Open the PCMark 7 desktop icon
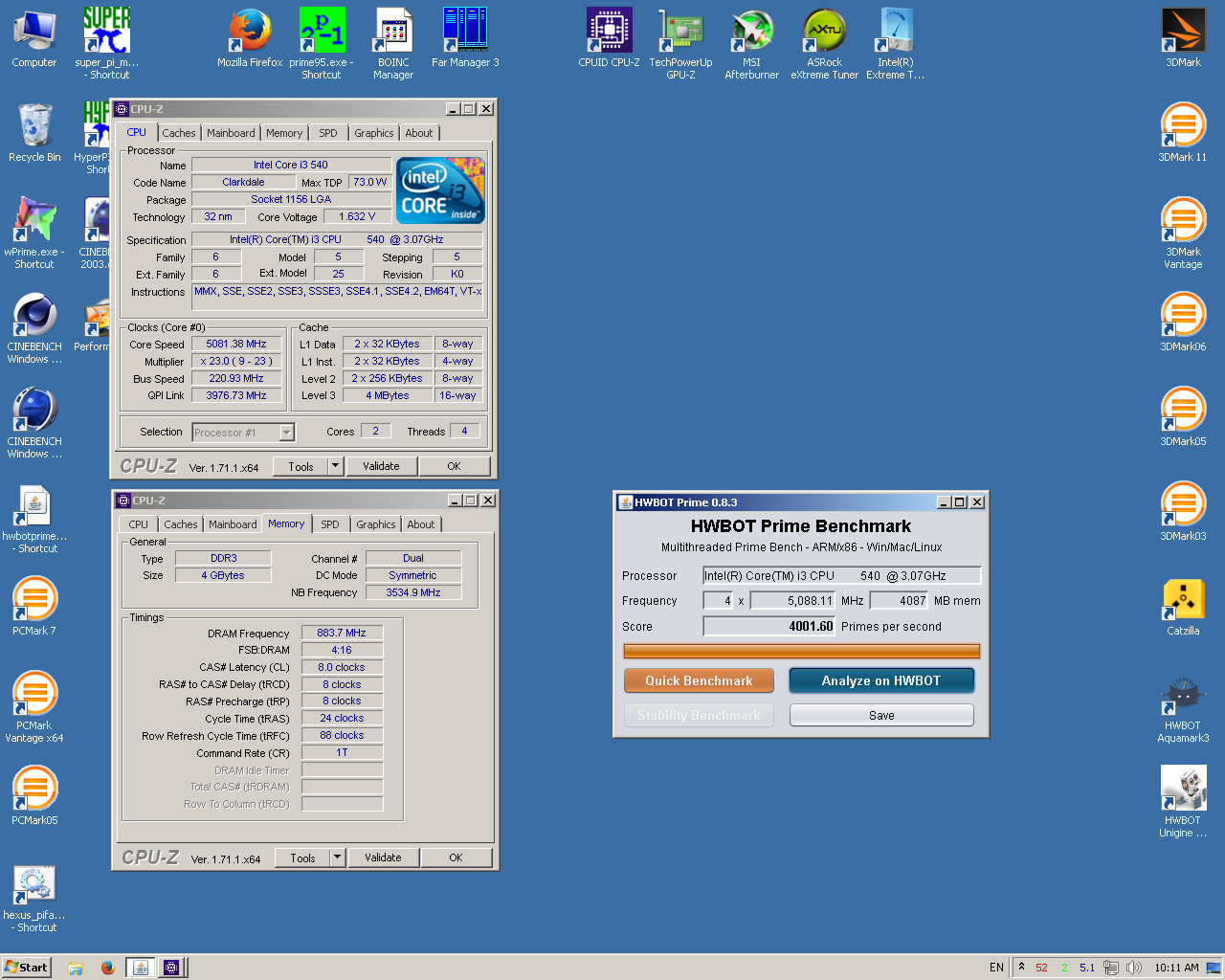Viewport: 1225px width, 980px height. (x=34, y=606)
